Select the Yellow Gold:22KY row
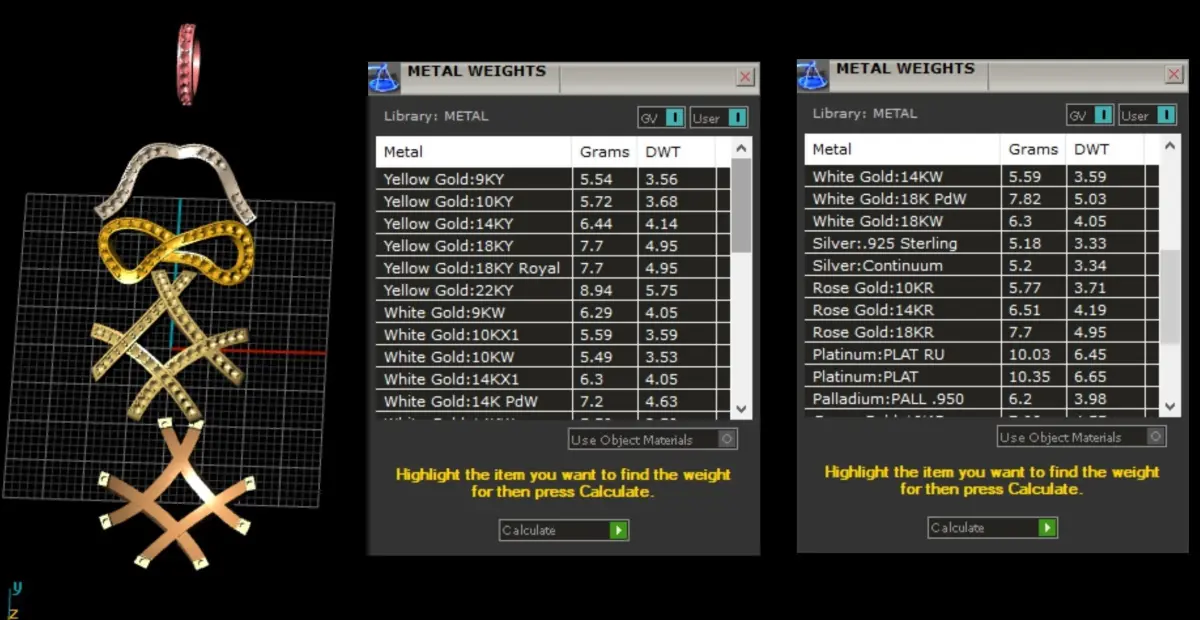1200x620 pixels. (x=553, y=290)
